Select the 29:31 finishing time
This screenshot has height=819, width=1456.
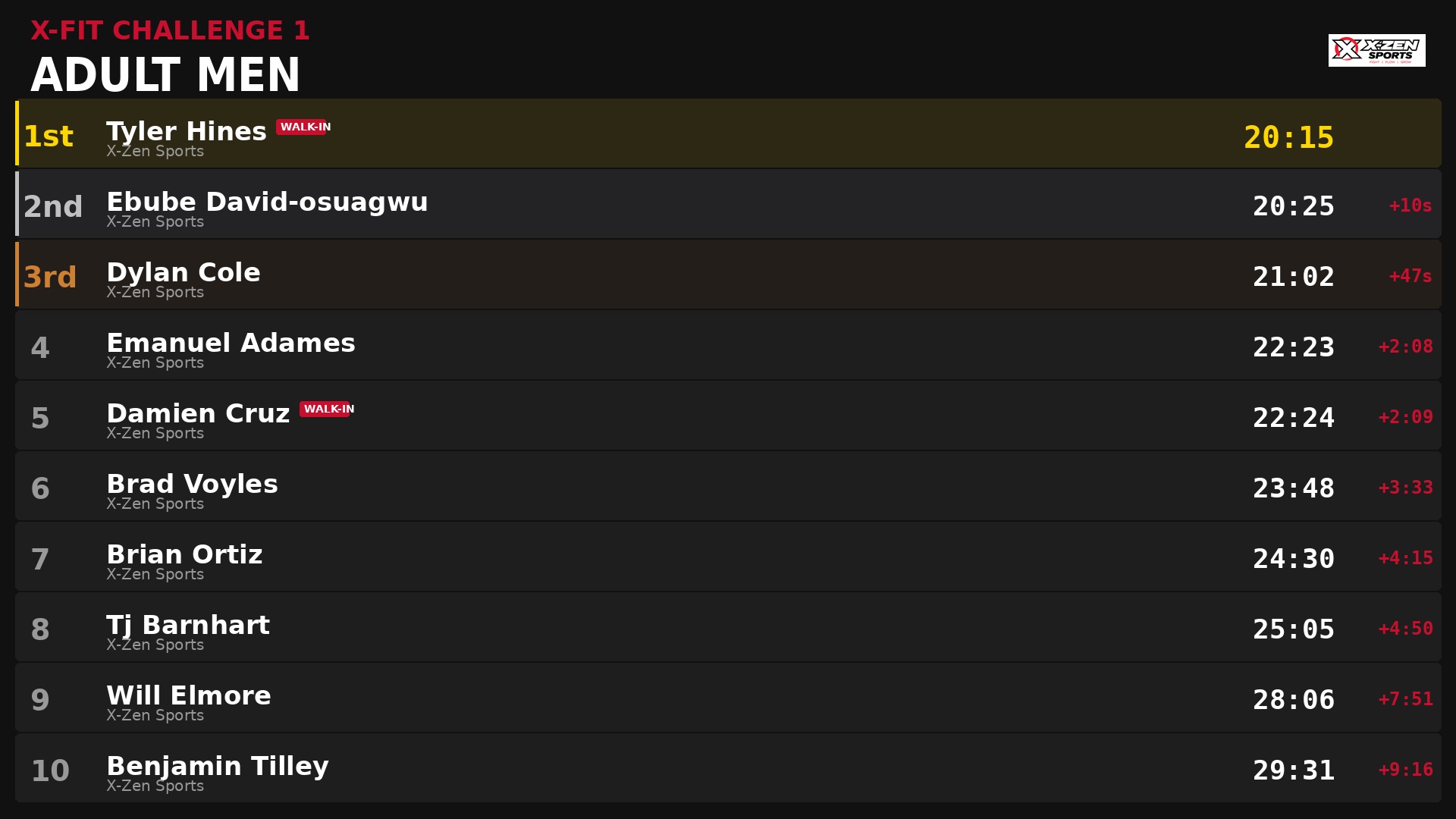(1294, 770)
